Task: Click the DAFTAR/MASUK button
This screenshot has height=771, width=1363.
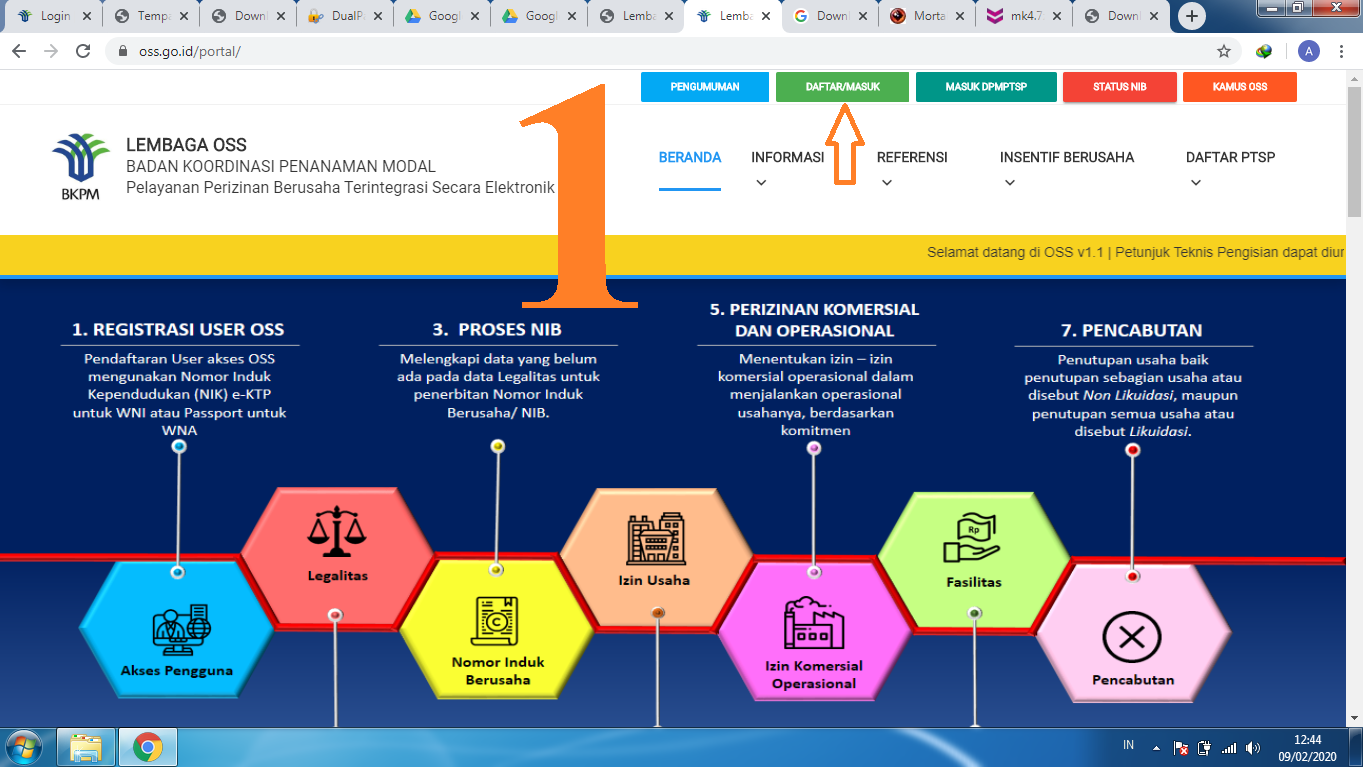Action: [x=843, y=87]
